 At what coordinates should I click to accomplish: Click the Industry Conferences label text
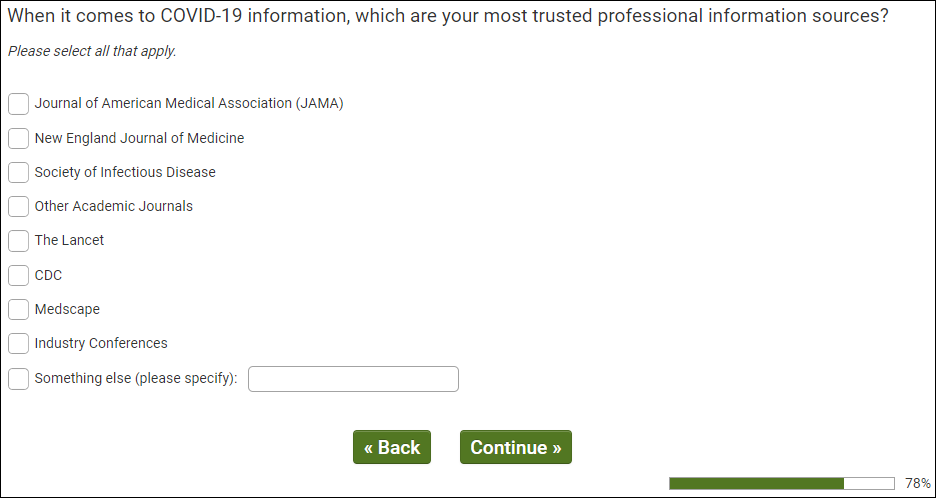(101, 343)
